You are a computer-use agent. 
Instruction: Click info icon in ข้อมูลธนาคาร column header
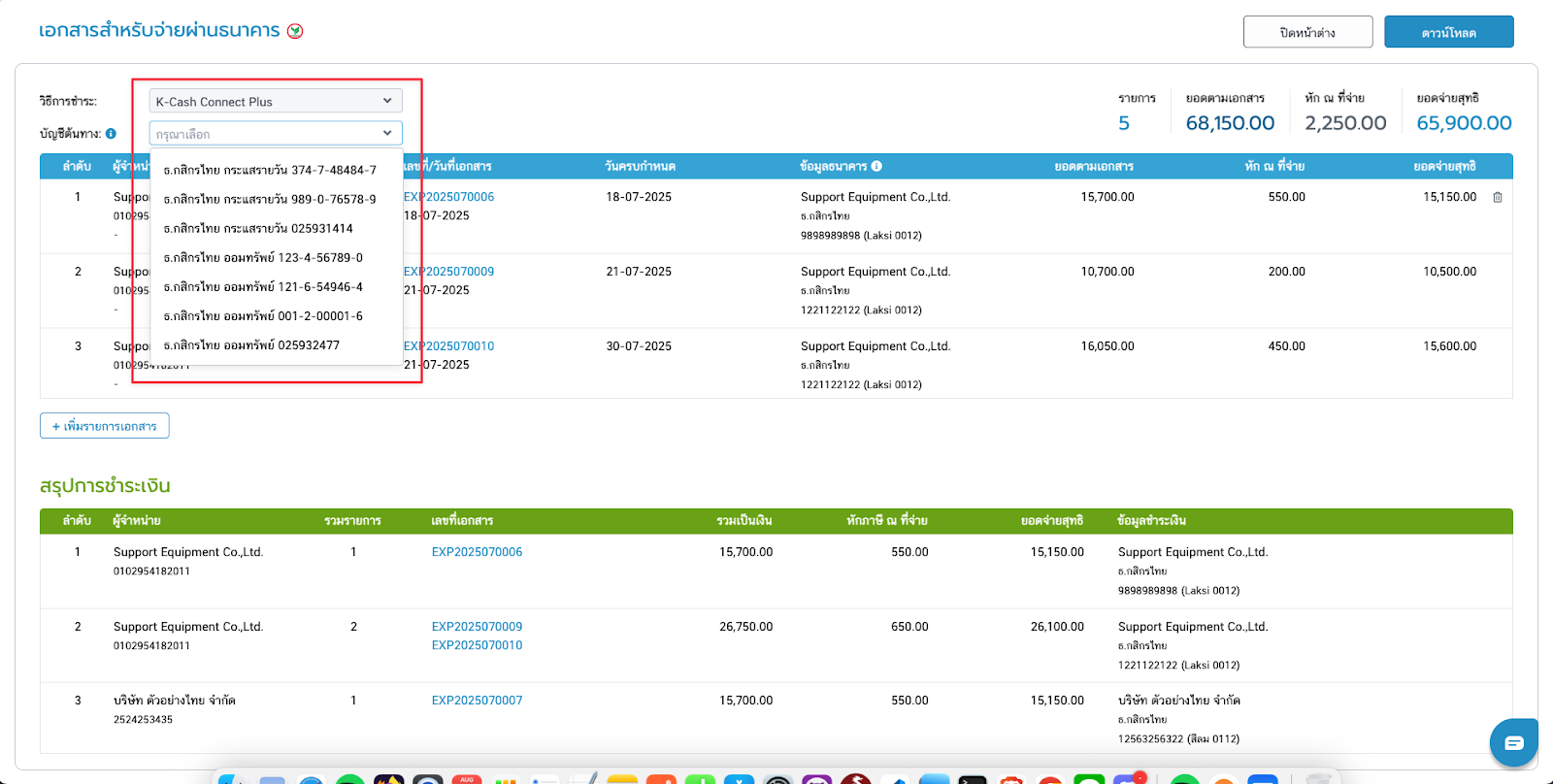876,166
